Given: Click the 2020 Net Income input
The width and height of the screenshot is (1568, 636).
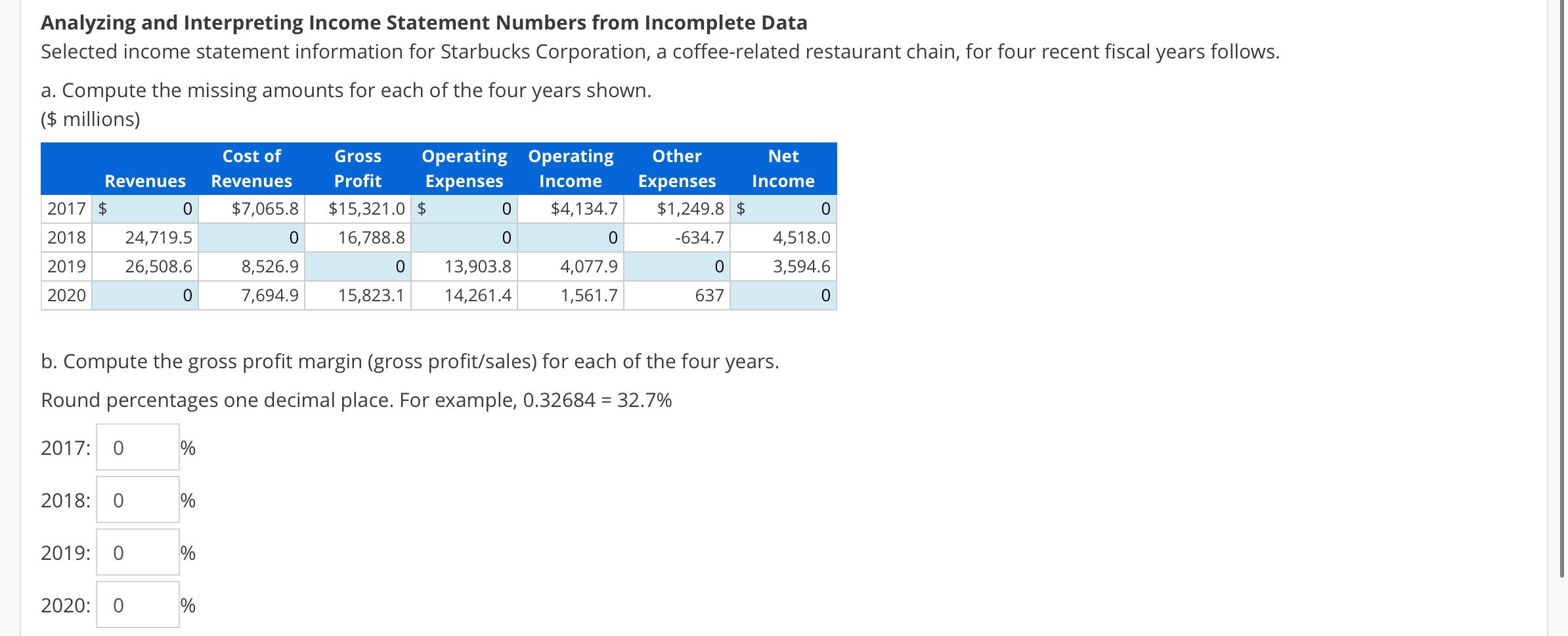Looking at the screenshot, I should 783,295.
